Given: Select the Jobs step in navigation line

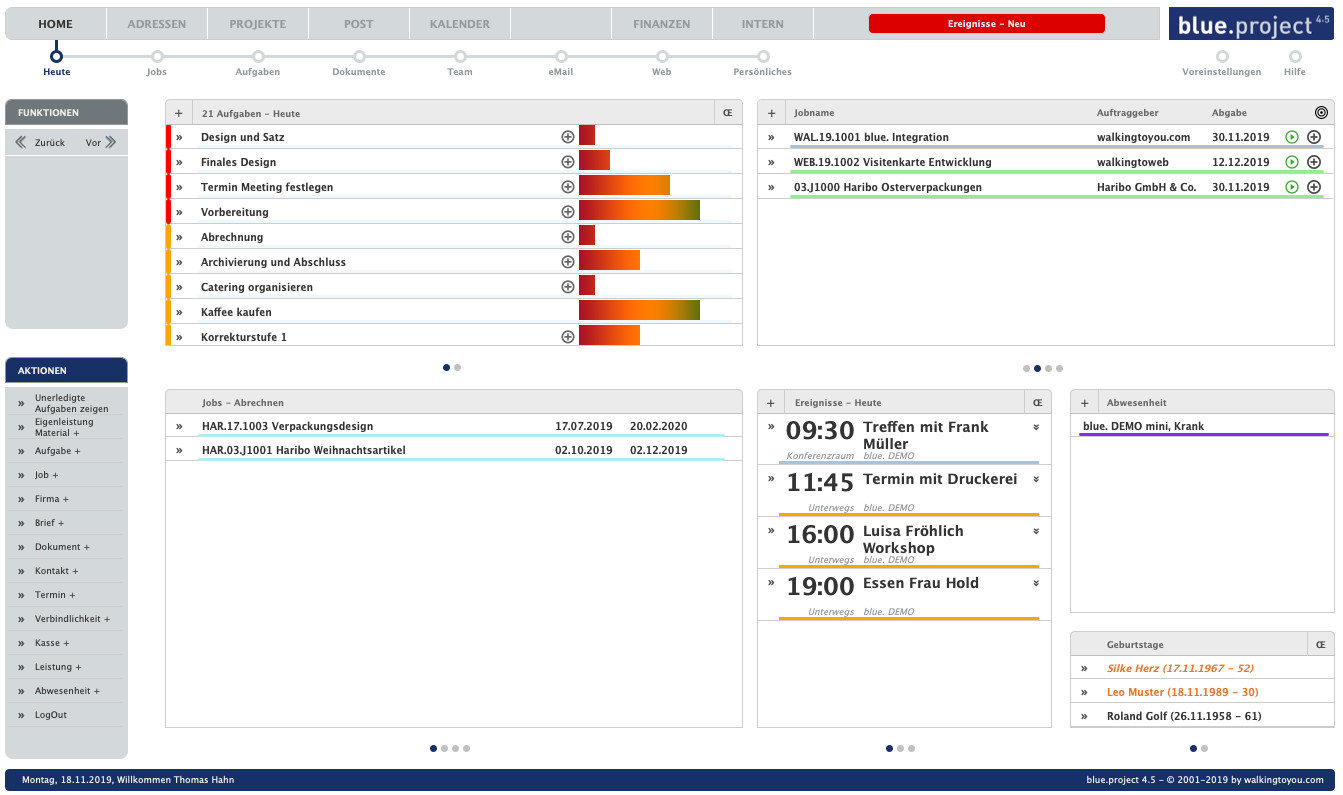Looking at the screenshot, I should [156, 57].
